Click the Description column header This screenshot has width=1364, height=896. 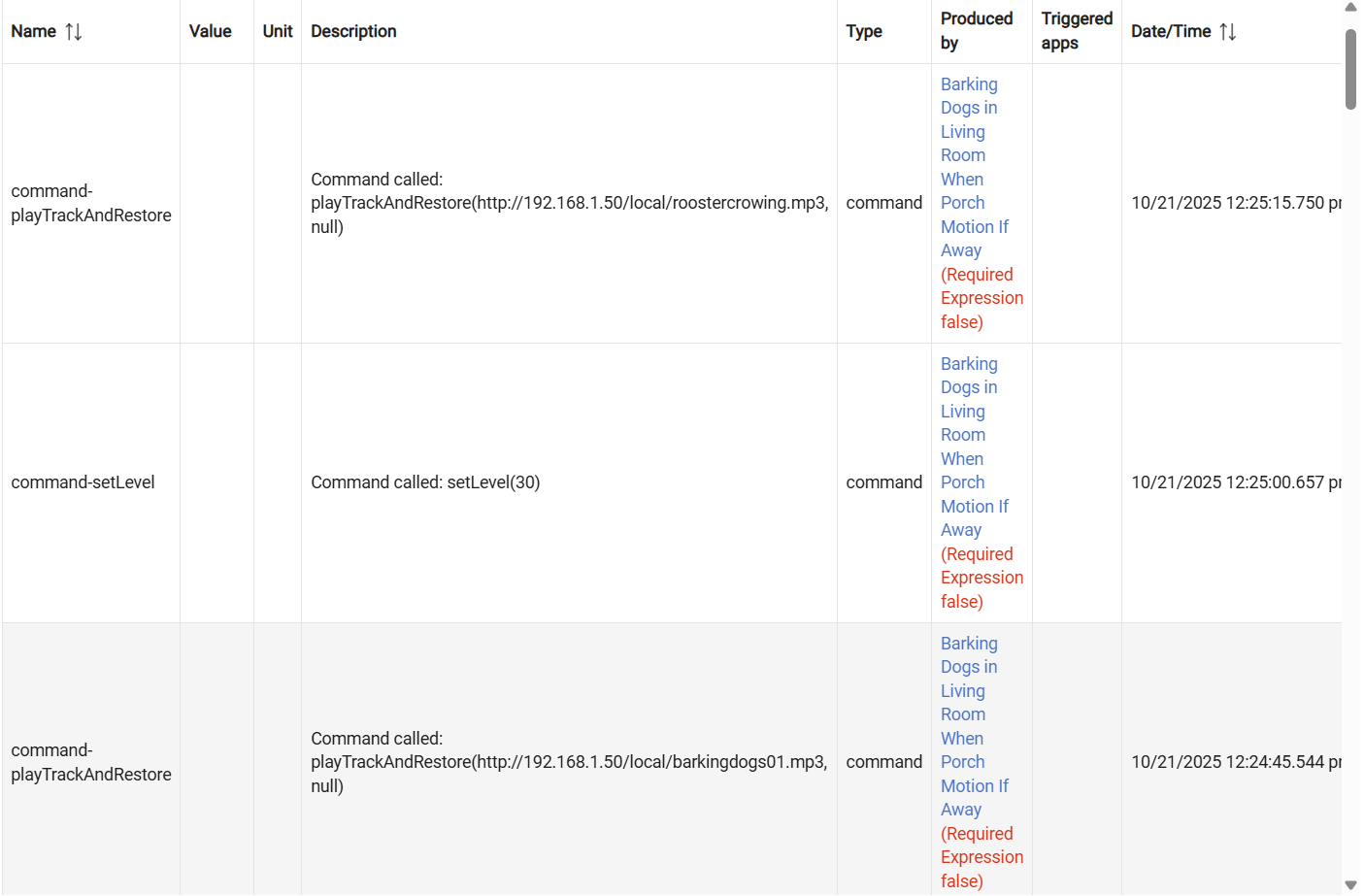(353, 32)
